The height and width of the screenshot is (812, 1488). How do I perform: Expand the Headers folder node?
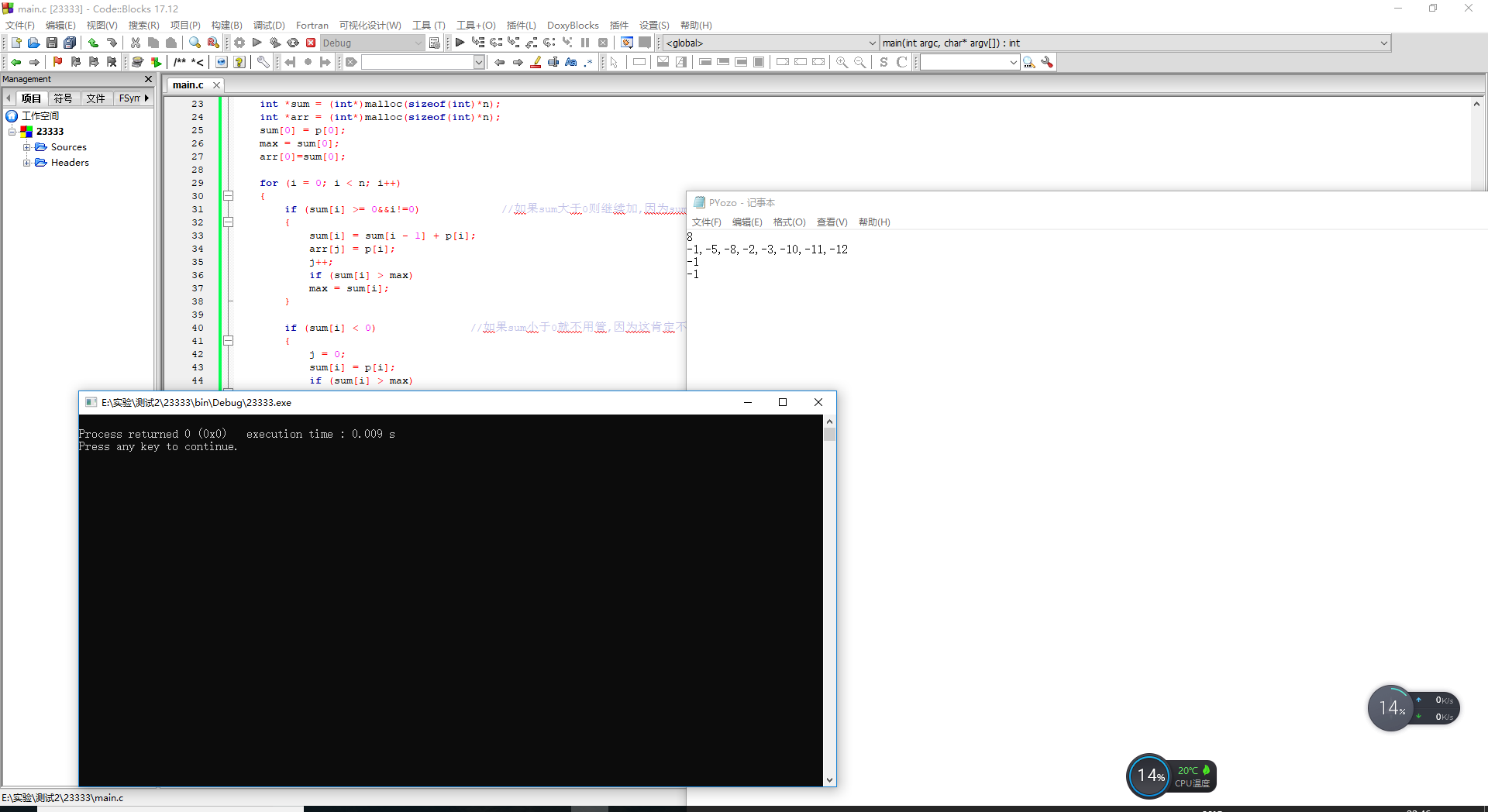pyautogui.click(x=27, y=163)
